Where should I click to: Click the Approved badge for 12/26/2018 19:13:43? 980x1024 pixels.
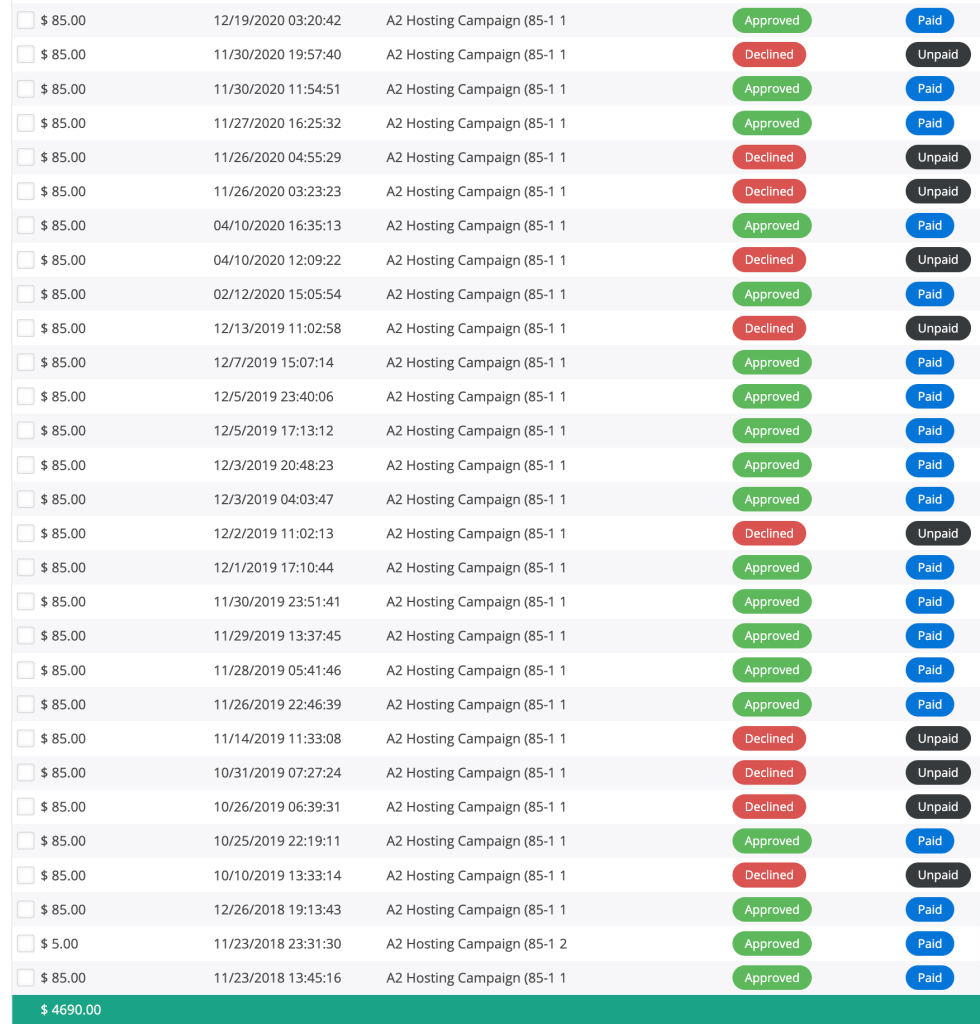pos(771,910)
